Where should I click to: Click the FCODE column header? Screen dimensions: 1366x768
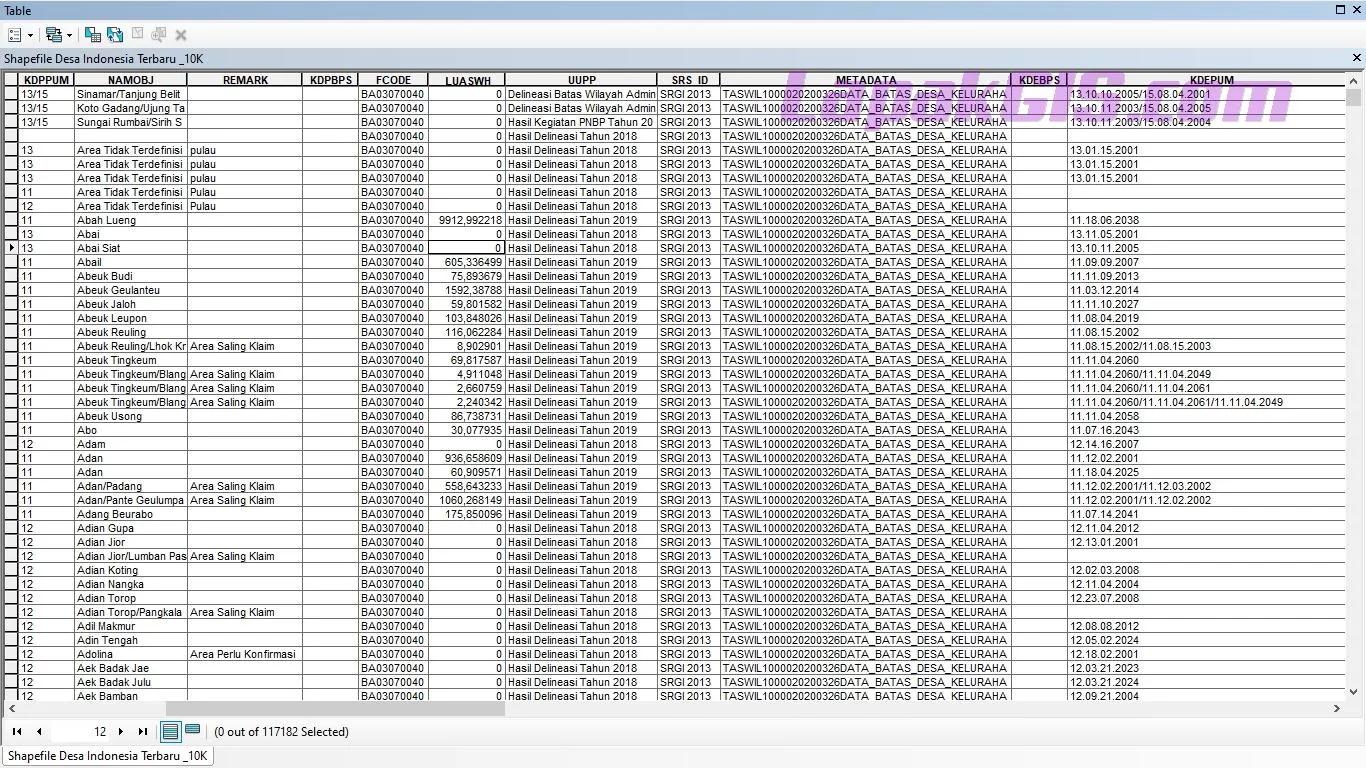393,80
